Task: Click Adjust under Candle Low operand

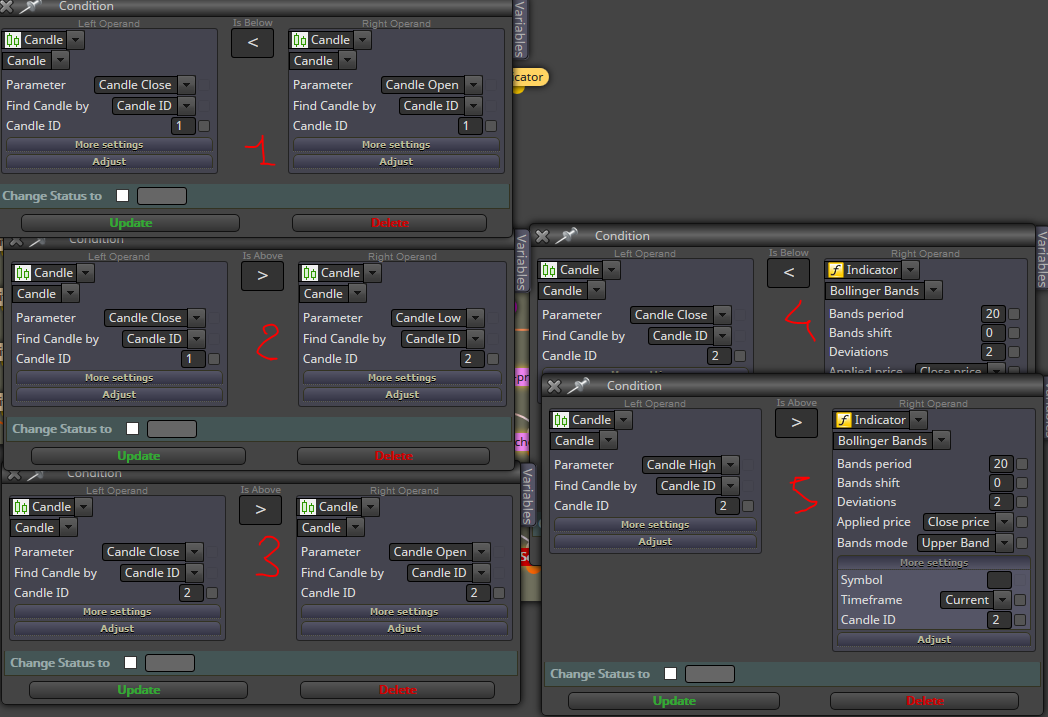Action: click(402, 395)
